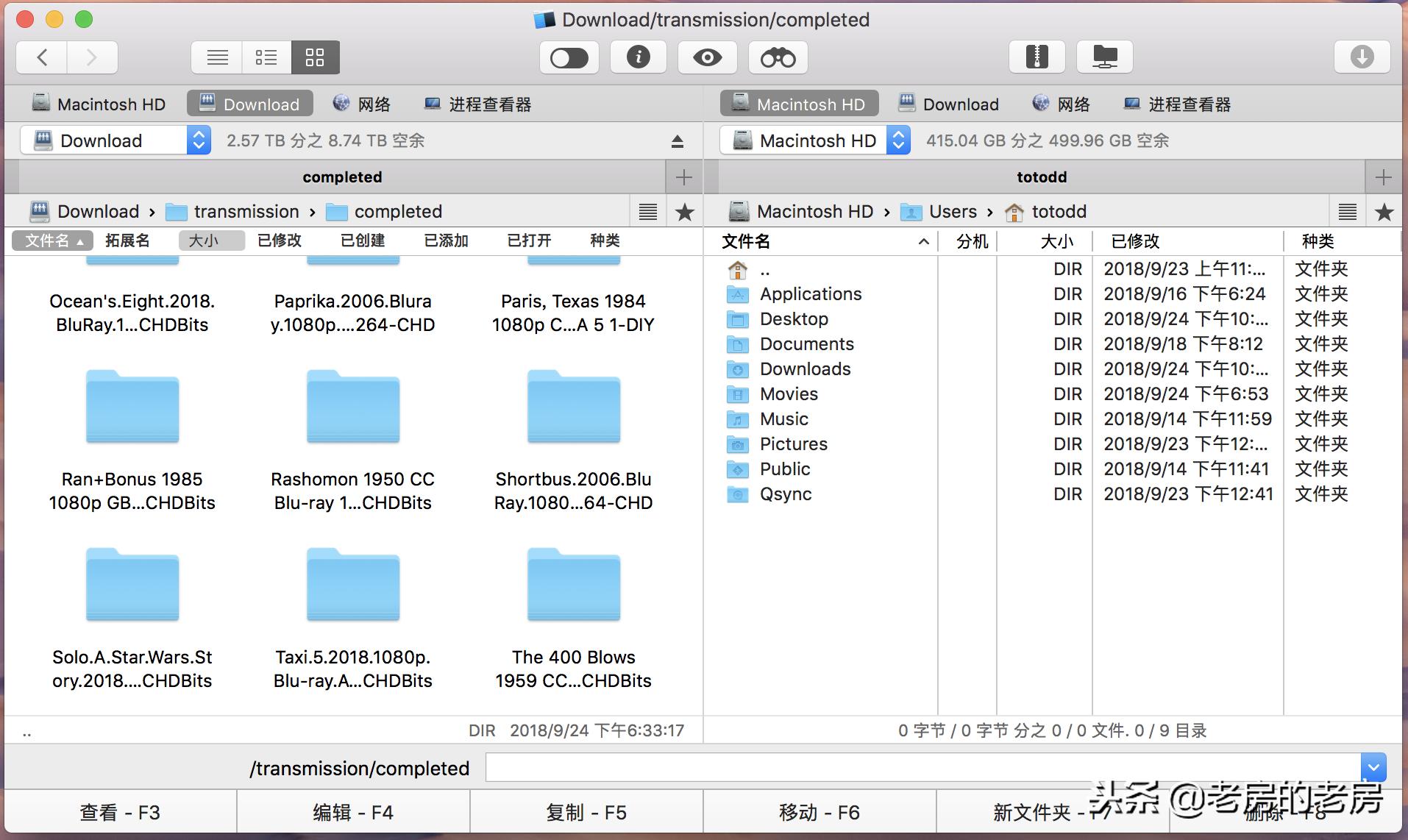Eject the Download volume
This screenshot has width=1408, height=840.
(678, 140)
